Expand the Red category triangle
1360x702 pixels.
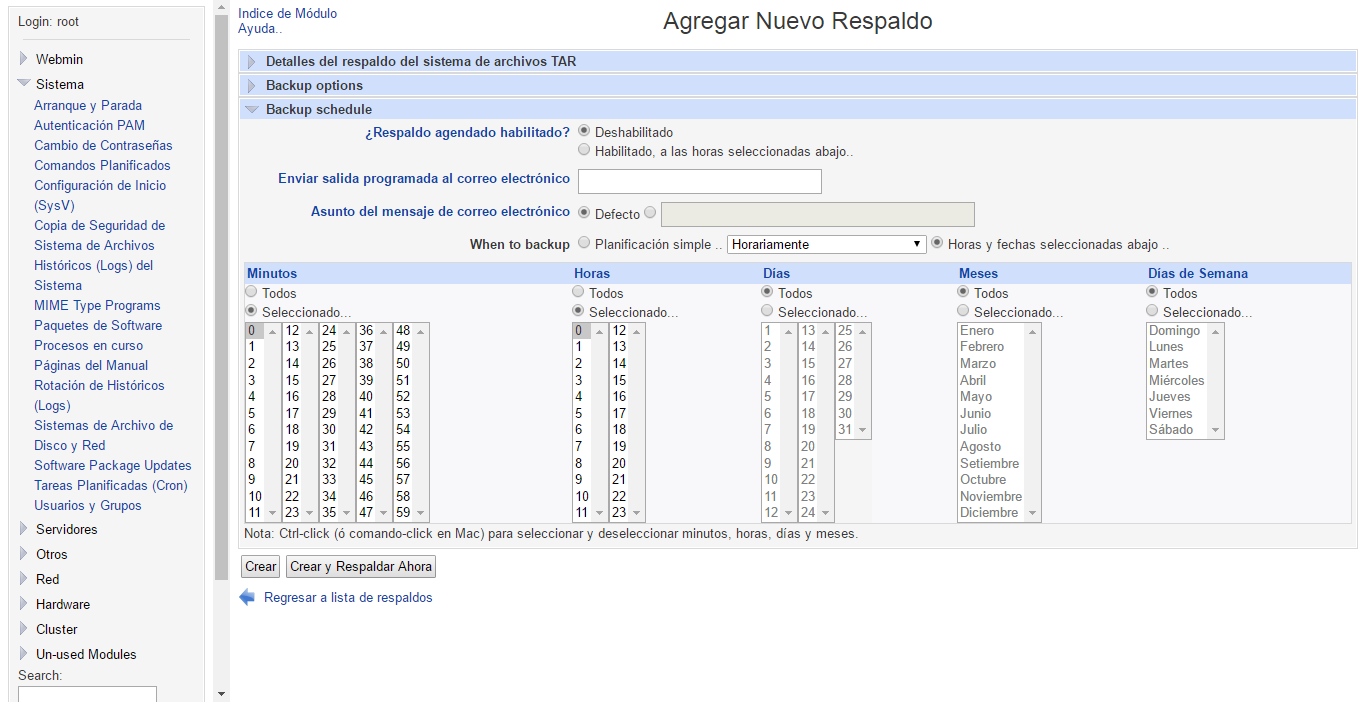[x=23, y=579]
